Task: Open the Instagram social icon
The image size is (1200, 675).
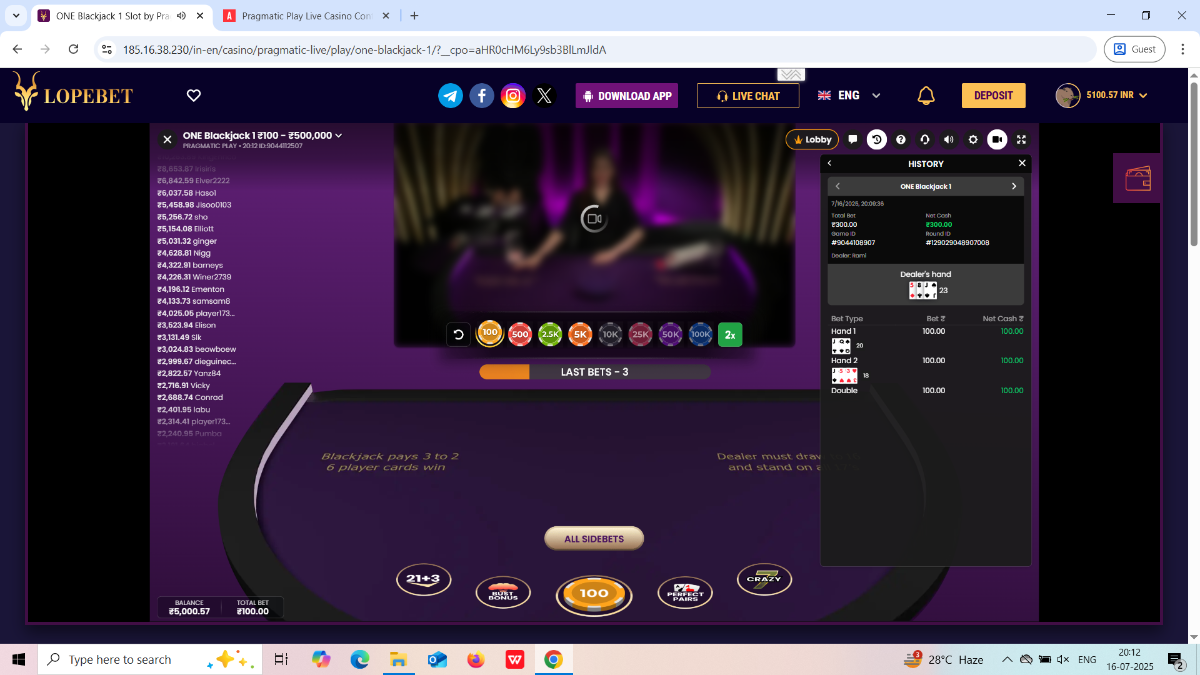Action: click(x=513, y=96)
